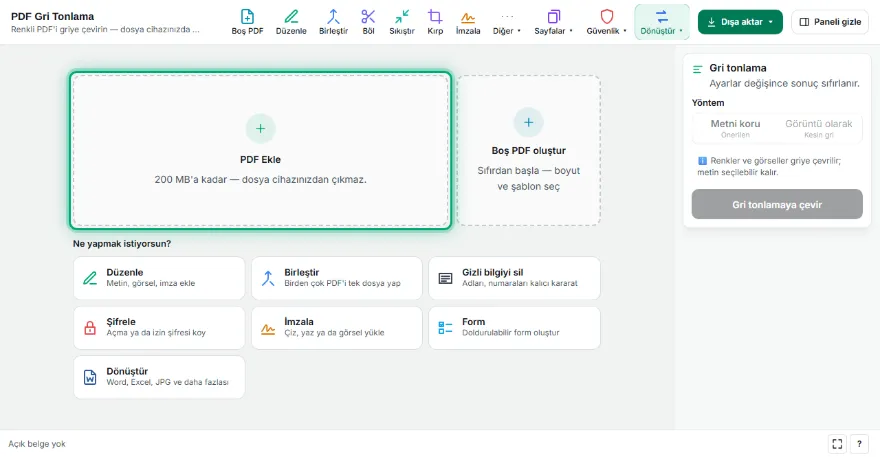Expand the Dönüştür dropdown in toolbar

[x=662, y=22]
